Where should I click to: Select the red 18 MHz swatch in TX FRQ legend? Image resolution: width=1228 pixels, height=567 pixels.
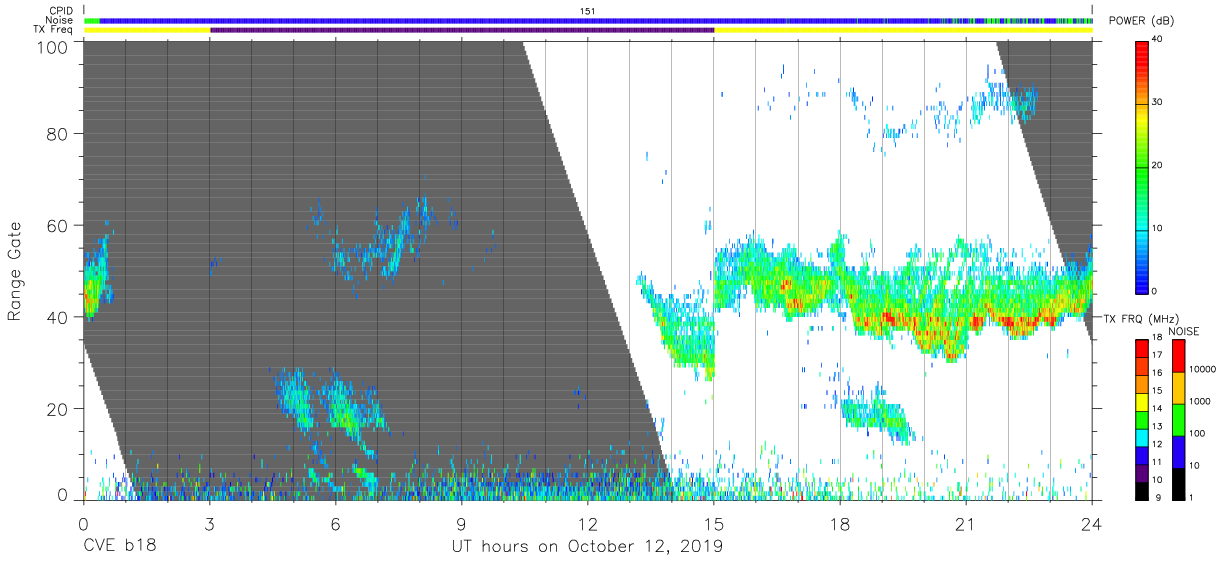tap(1142, 347)
